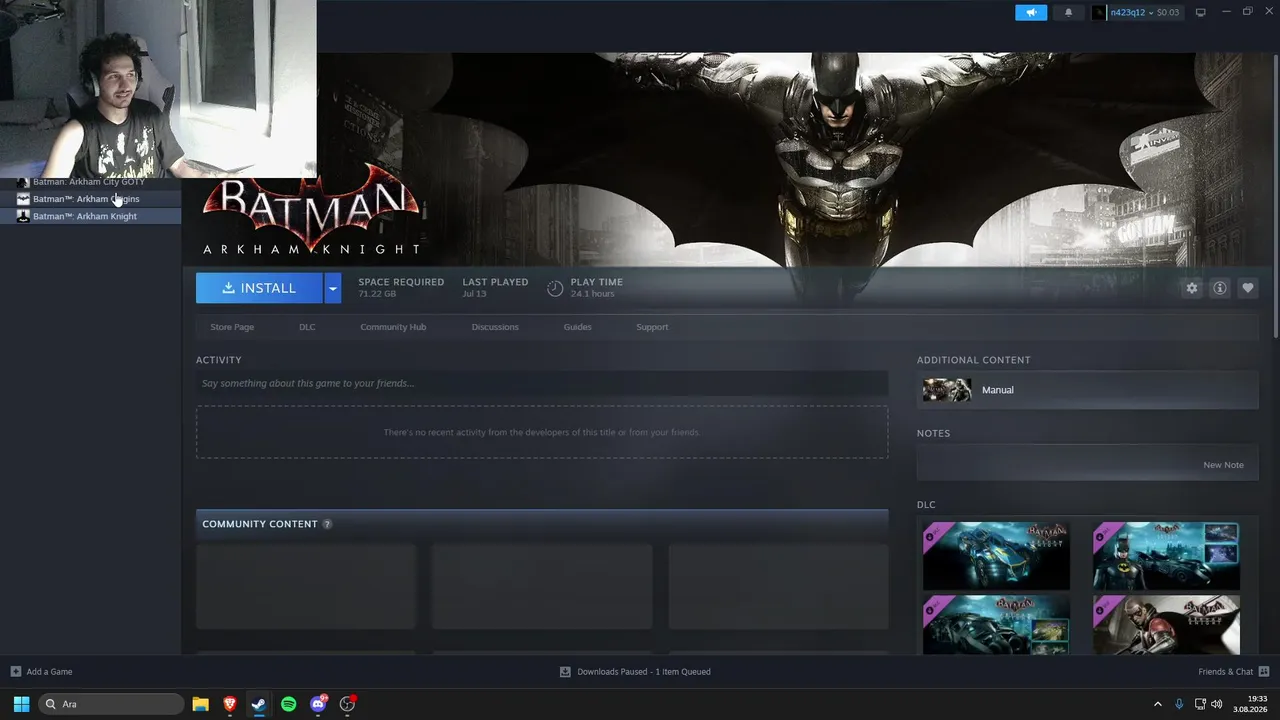Select Batman: Arkham Origins in library list
This screenshot has height=720, width=1280.
coord(90,199)
